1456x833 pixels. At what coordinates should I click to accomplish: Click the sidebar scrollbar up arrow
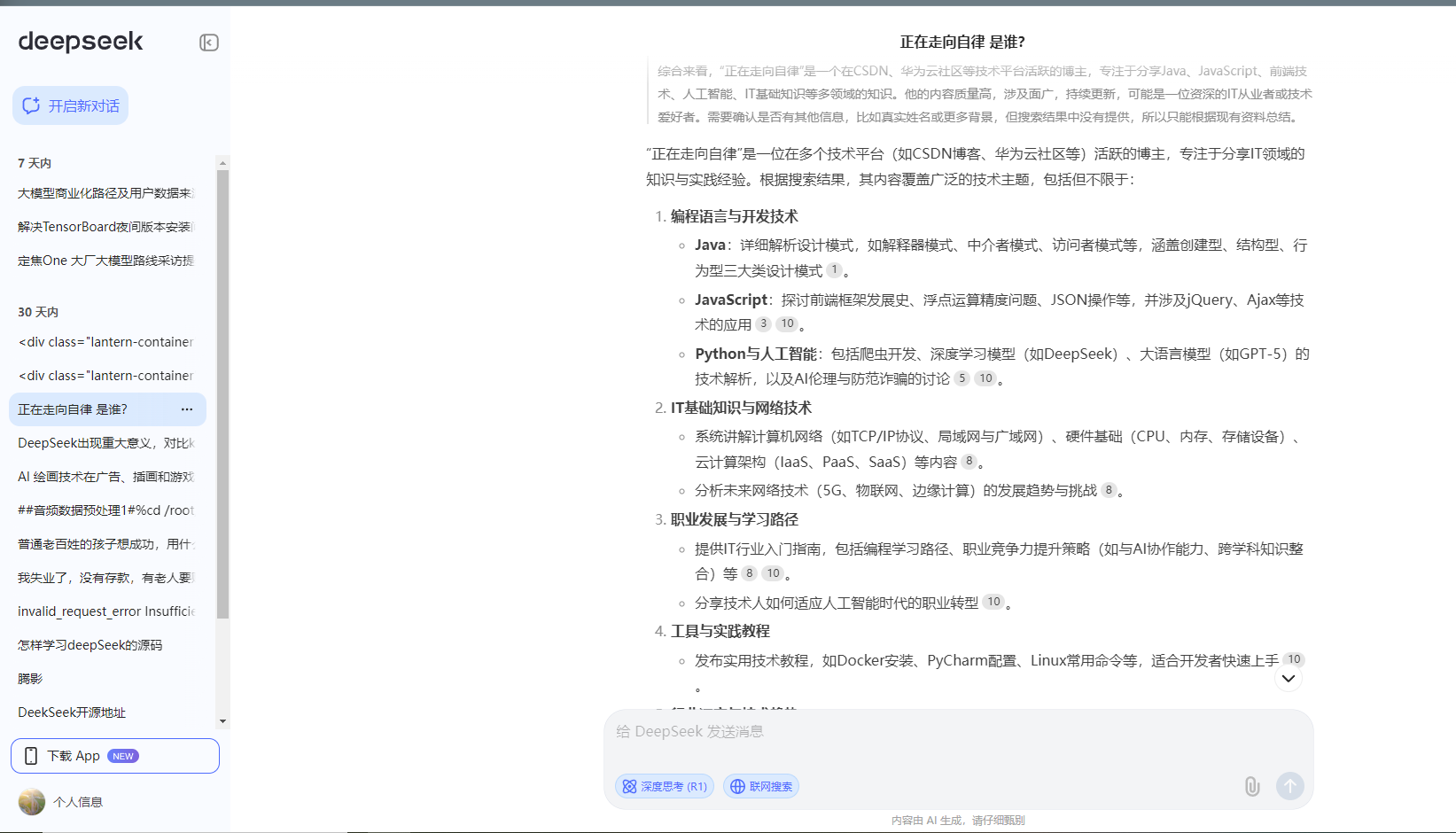222,163
